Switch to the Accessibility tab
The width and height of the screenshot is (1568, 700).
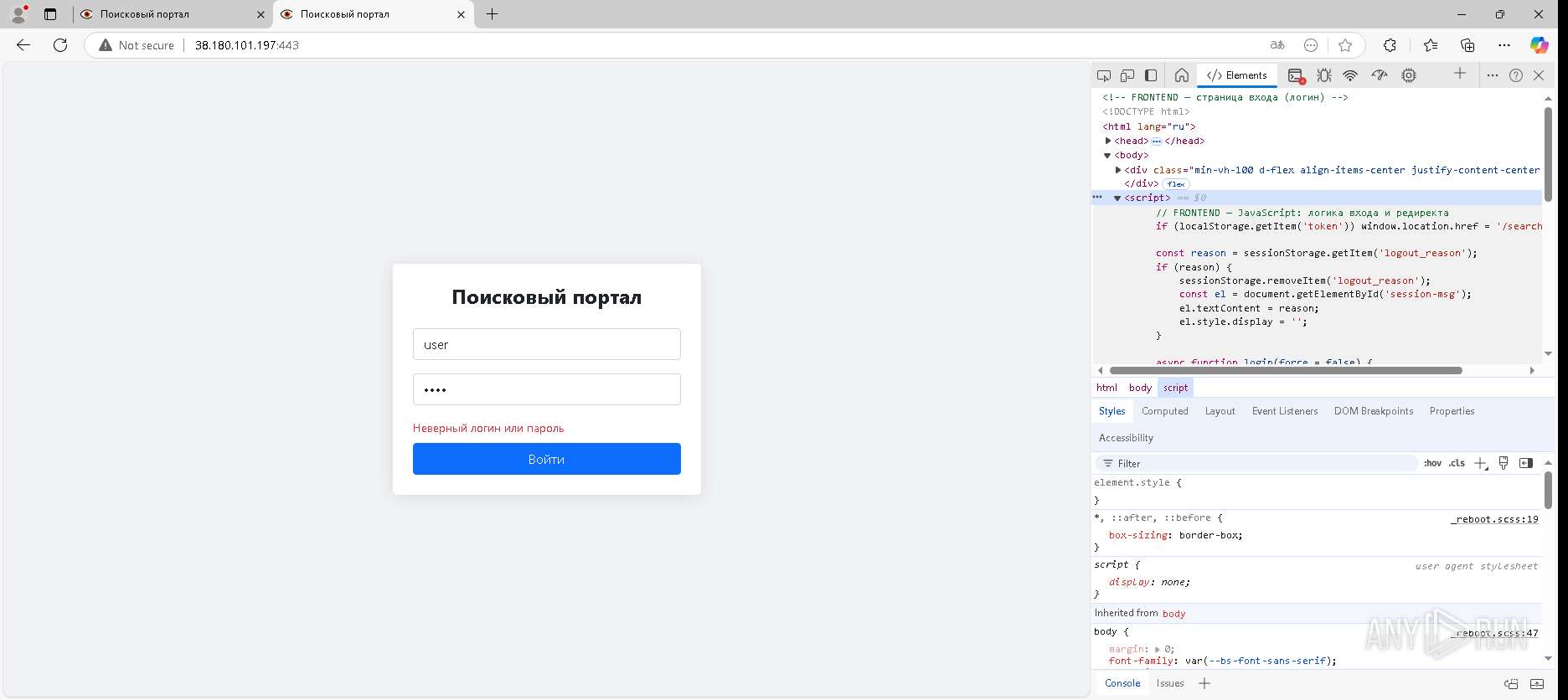[x=1126, y=438]
